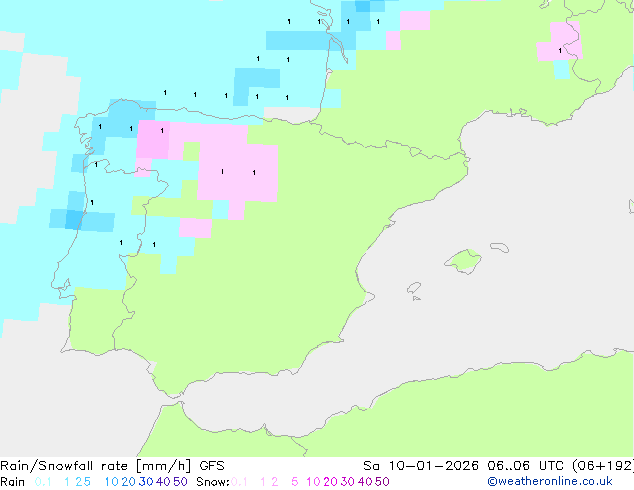The width and height of the screenshot is (634, 490).
Task: Click the weatheronline.co.uk copyright text
Action: (550, 482)
